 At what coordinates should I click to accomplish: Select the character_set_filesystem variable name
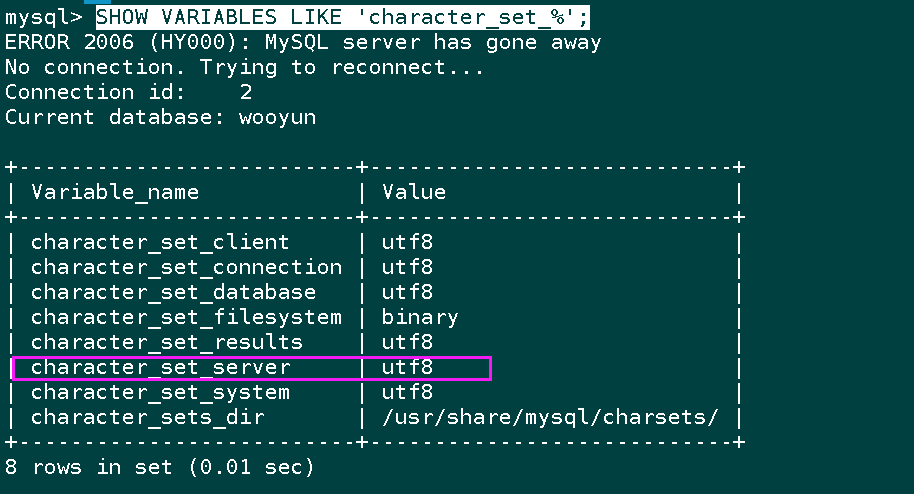(x=187, y=318)
